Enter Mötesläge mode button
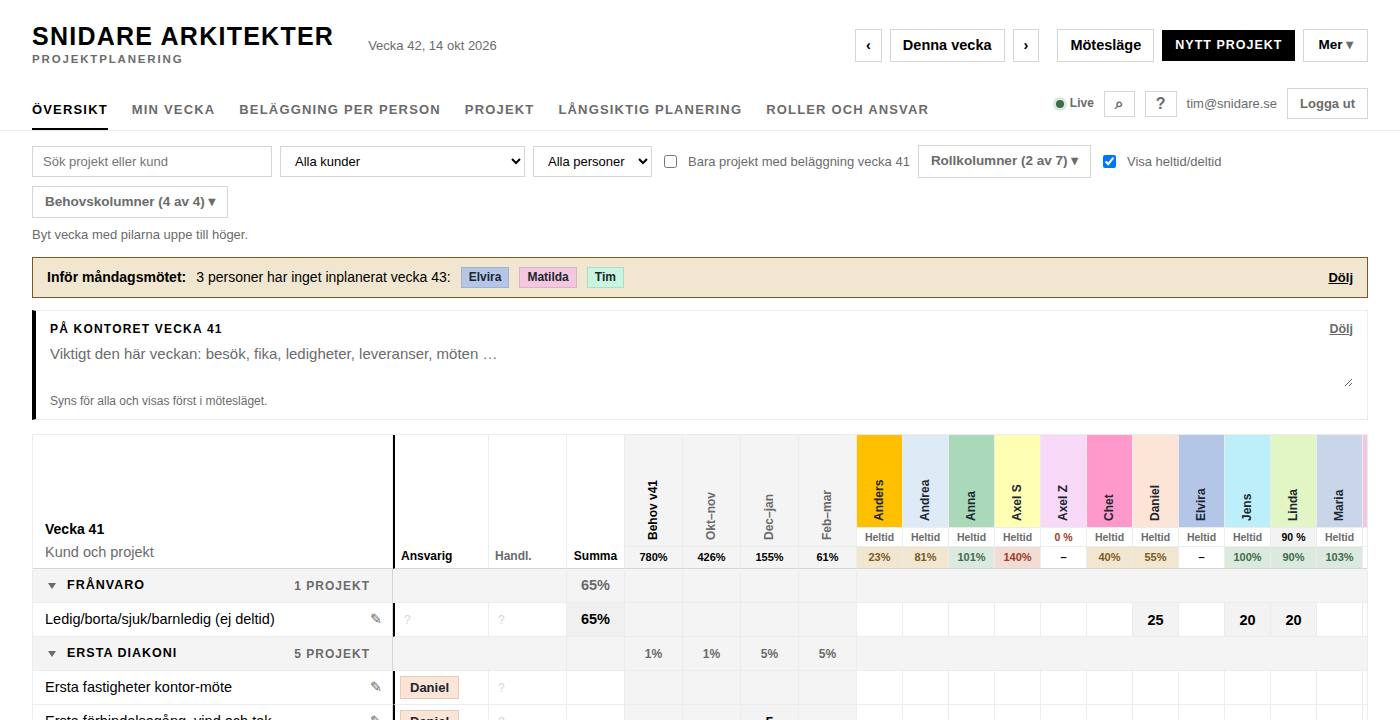 tap(1105, 45)
